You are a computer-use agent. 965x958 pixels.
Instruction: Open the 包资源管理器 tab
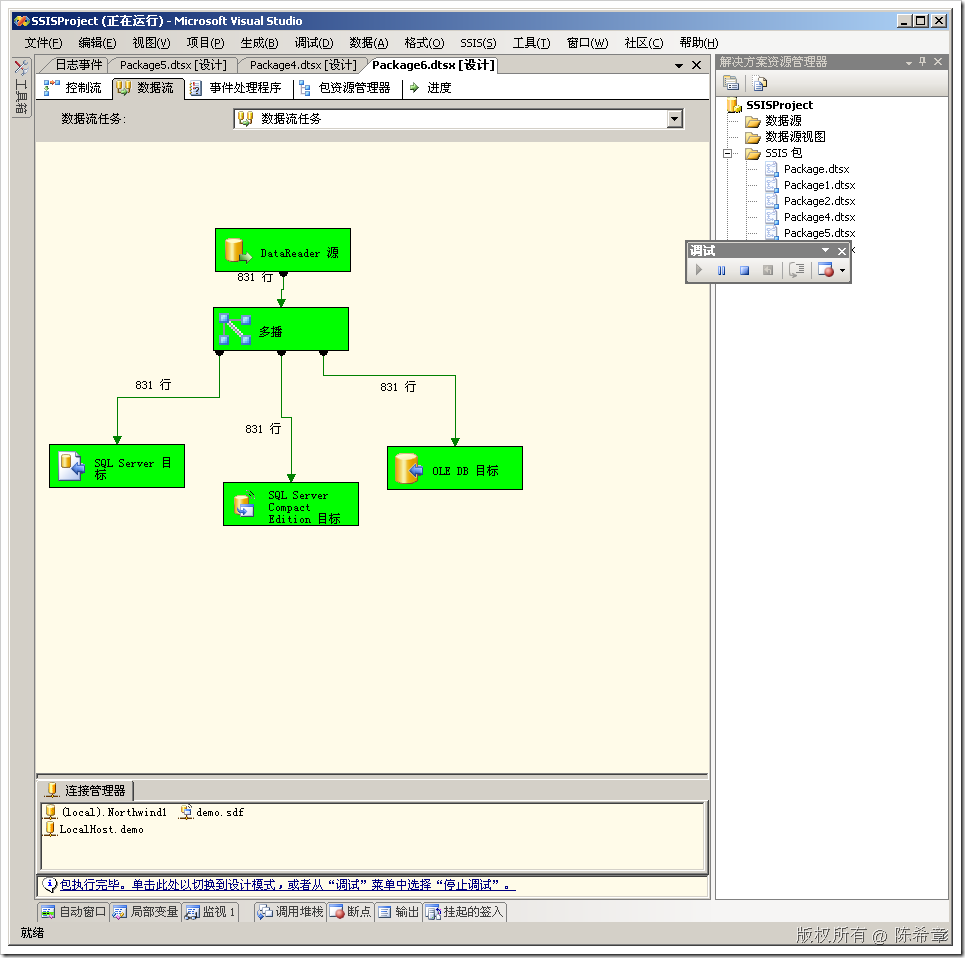pos(345,88)
